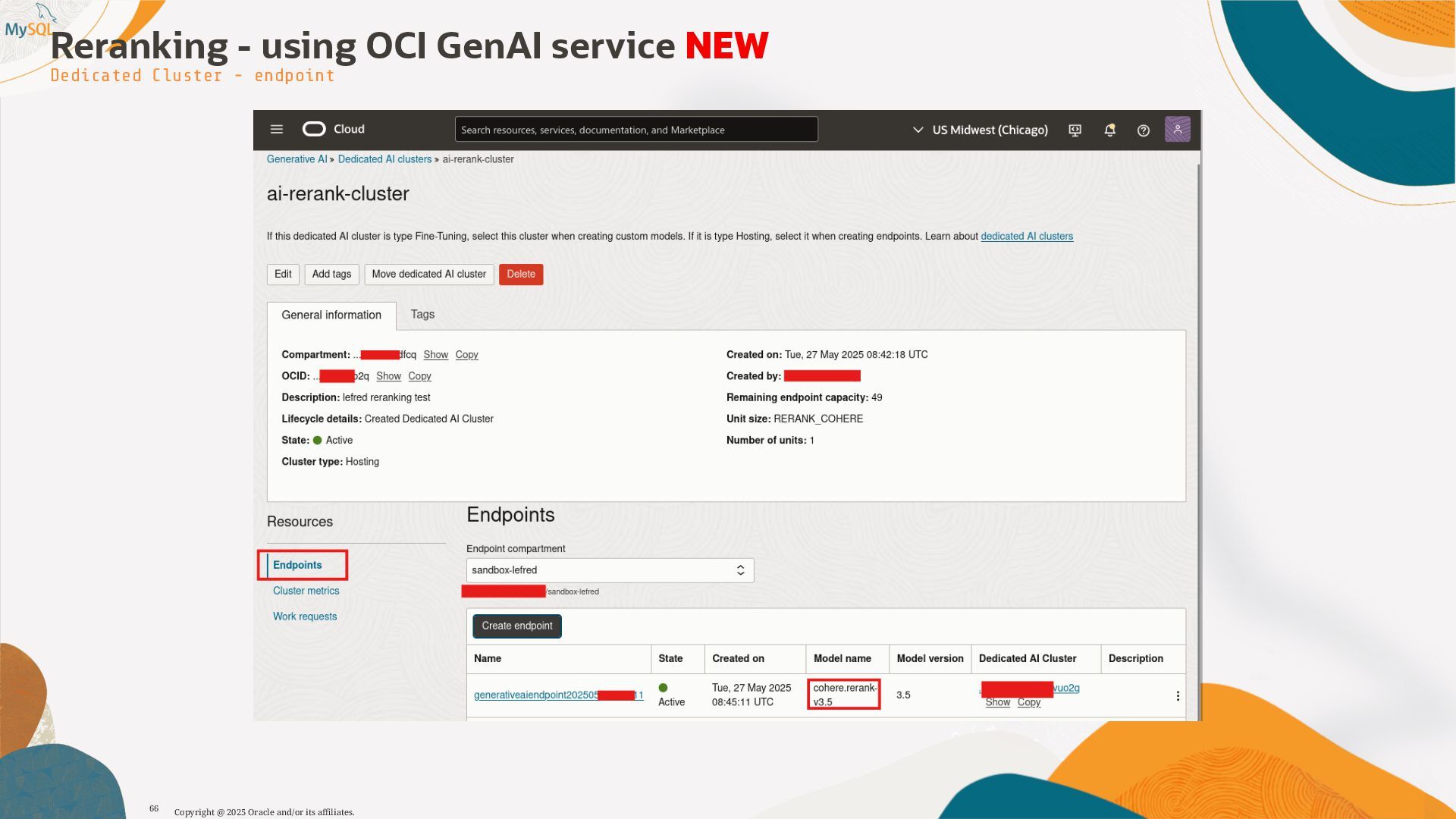Open Work requests in Resources
The width and height of the screenshot is (1456, 819).
[305, 617]
